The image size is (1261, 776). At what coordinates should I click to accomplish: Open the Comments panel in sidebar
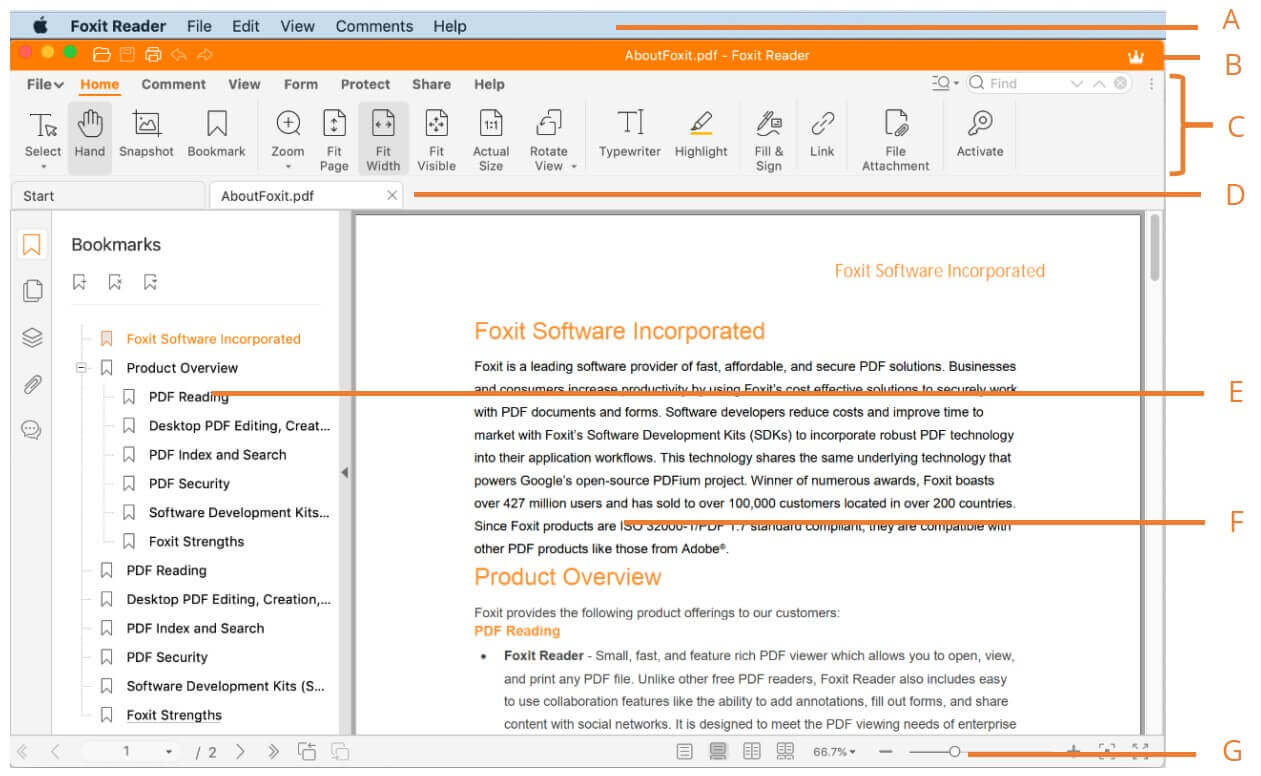pyautogui.click(x=32, y=430)
